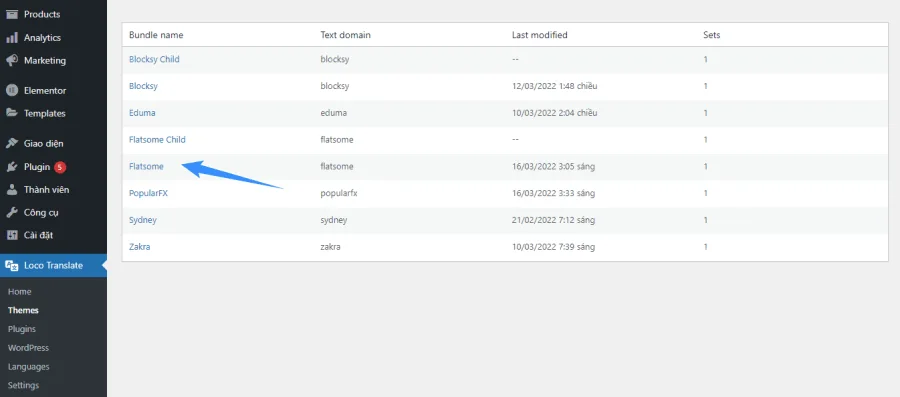
Task: Click the Công cụ wrench icon
Action: point(11,213)
